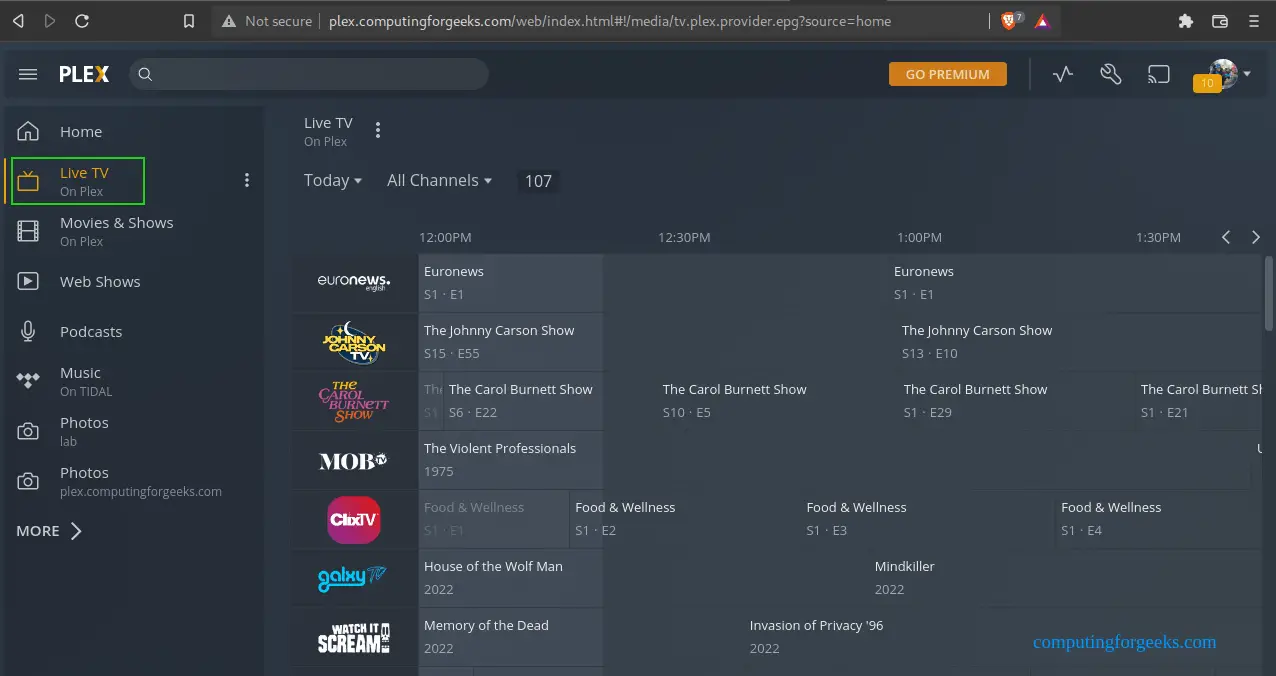Select the Euronews channel logo
Image resolution: width=1276 pixels, height=676 pixels.
[x=354, y=283]
